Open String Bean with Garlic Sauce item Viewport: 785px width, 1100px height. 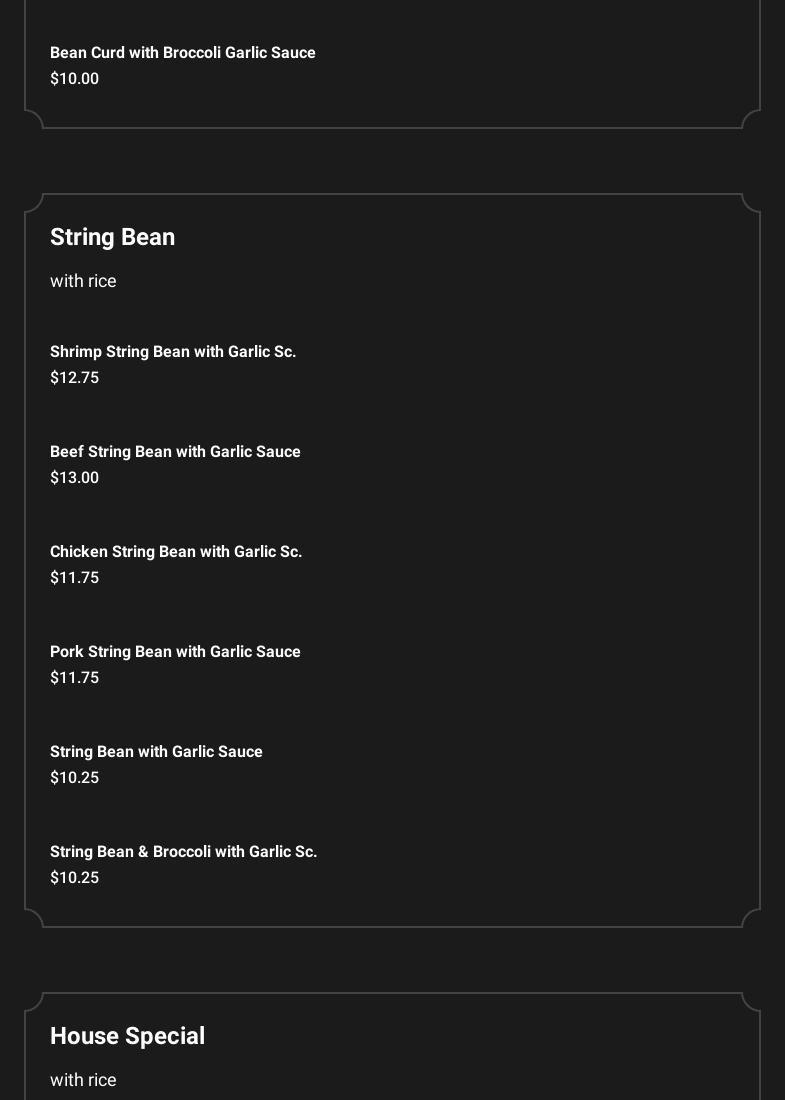coord(156,752)
